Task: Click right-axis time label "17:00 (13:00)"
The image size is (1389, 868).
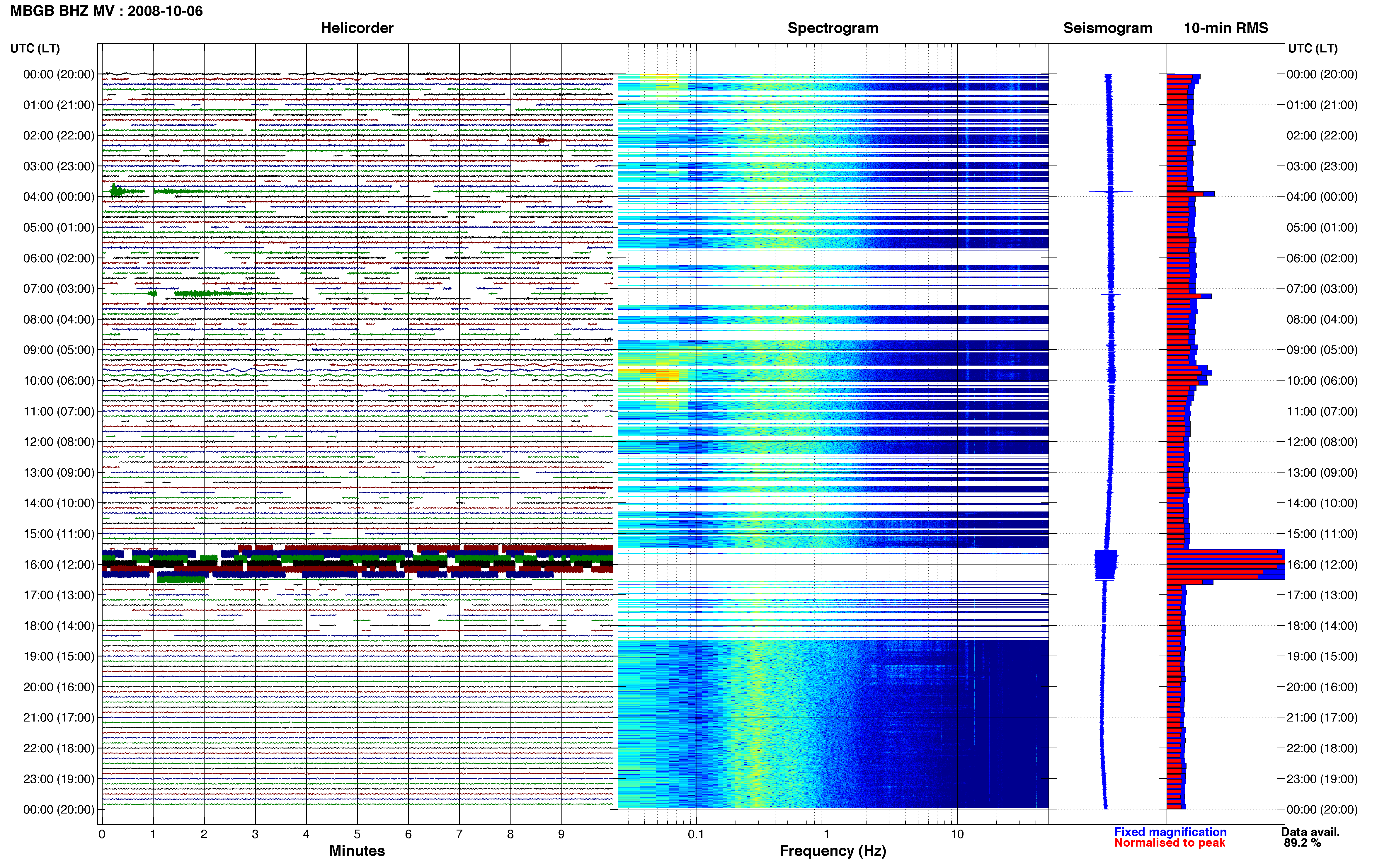Action: tap(1322, 595)
